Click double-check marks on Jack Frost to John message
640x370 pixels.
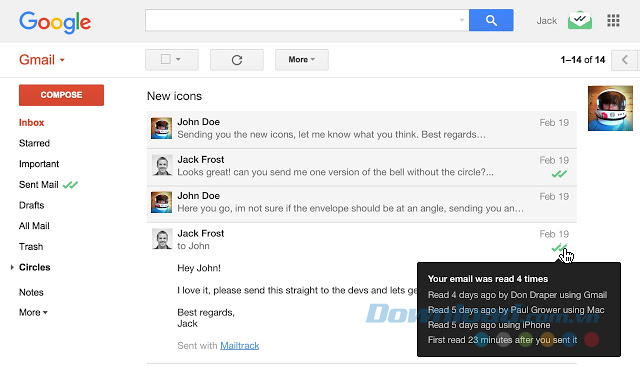(558, 247)
